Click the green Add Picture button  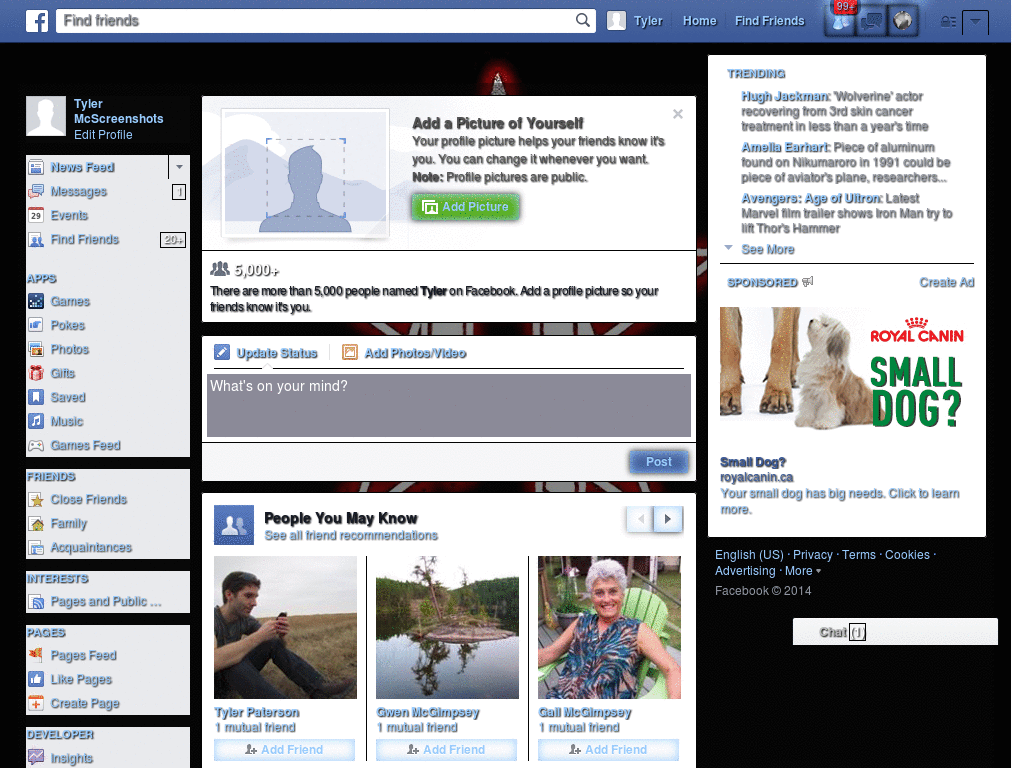point(465,207)
